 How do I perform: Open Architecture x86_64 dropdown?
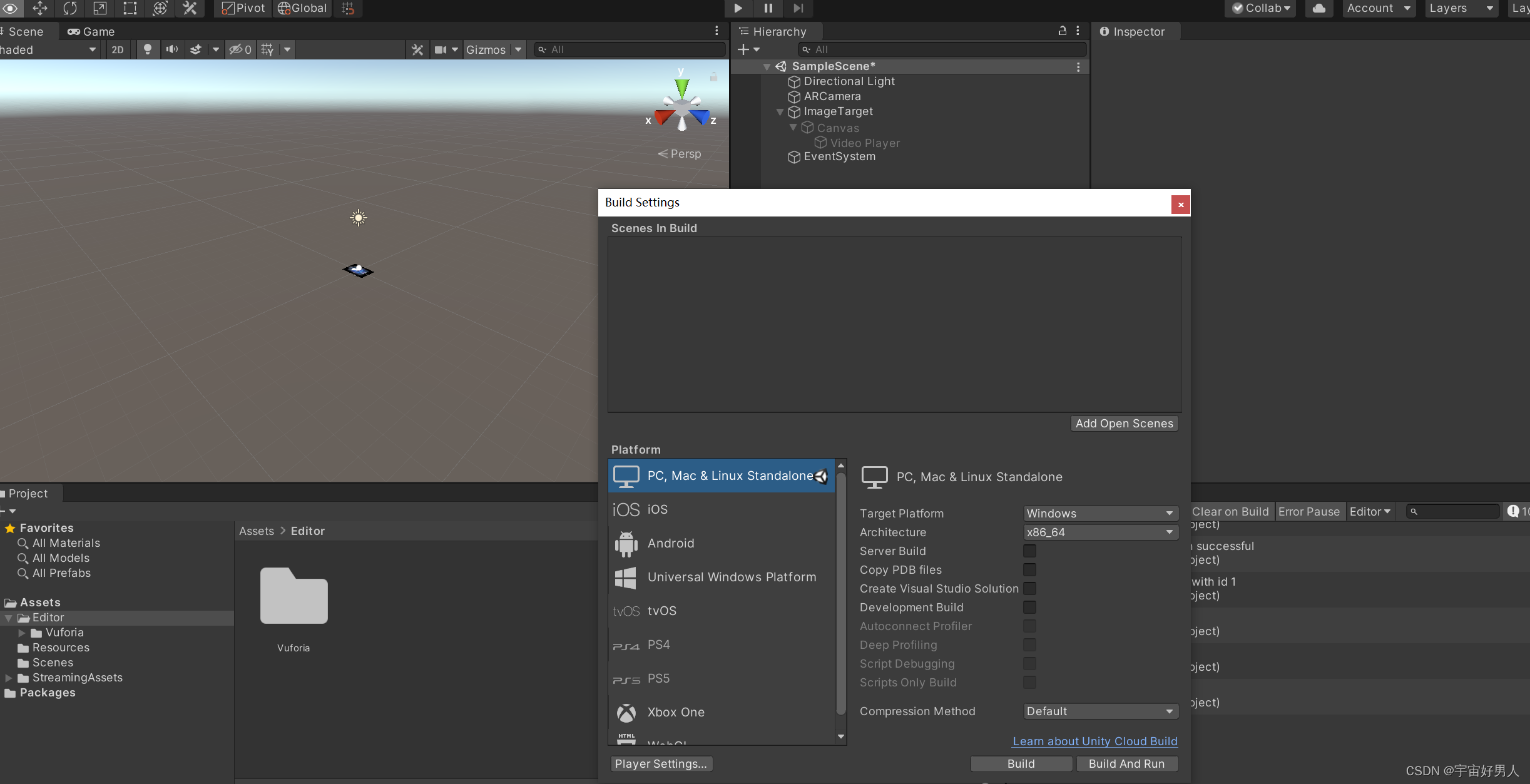click(x=1101, y=532)
